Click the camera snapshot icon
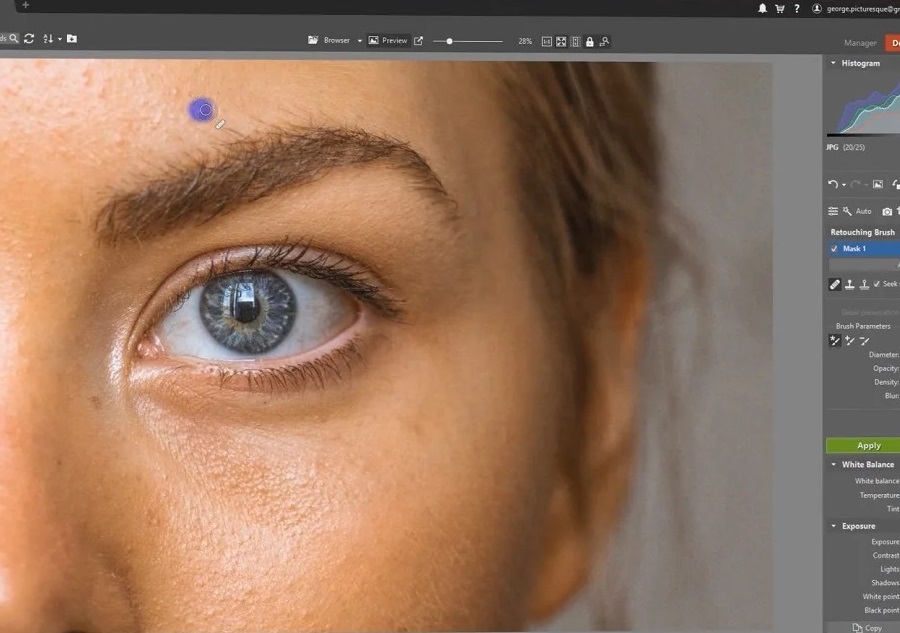This screenshot has height=633, width=900. (887, 212)
